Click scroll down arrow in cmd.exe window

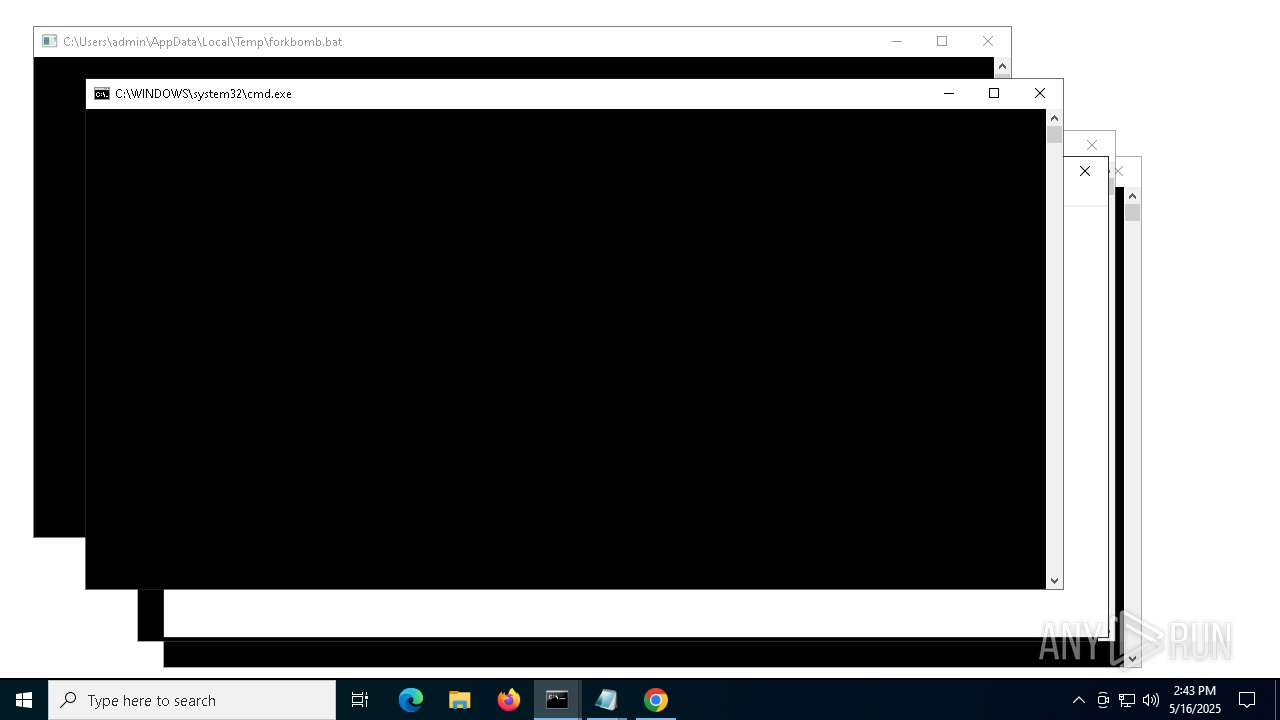point(1054,580)
